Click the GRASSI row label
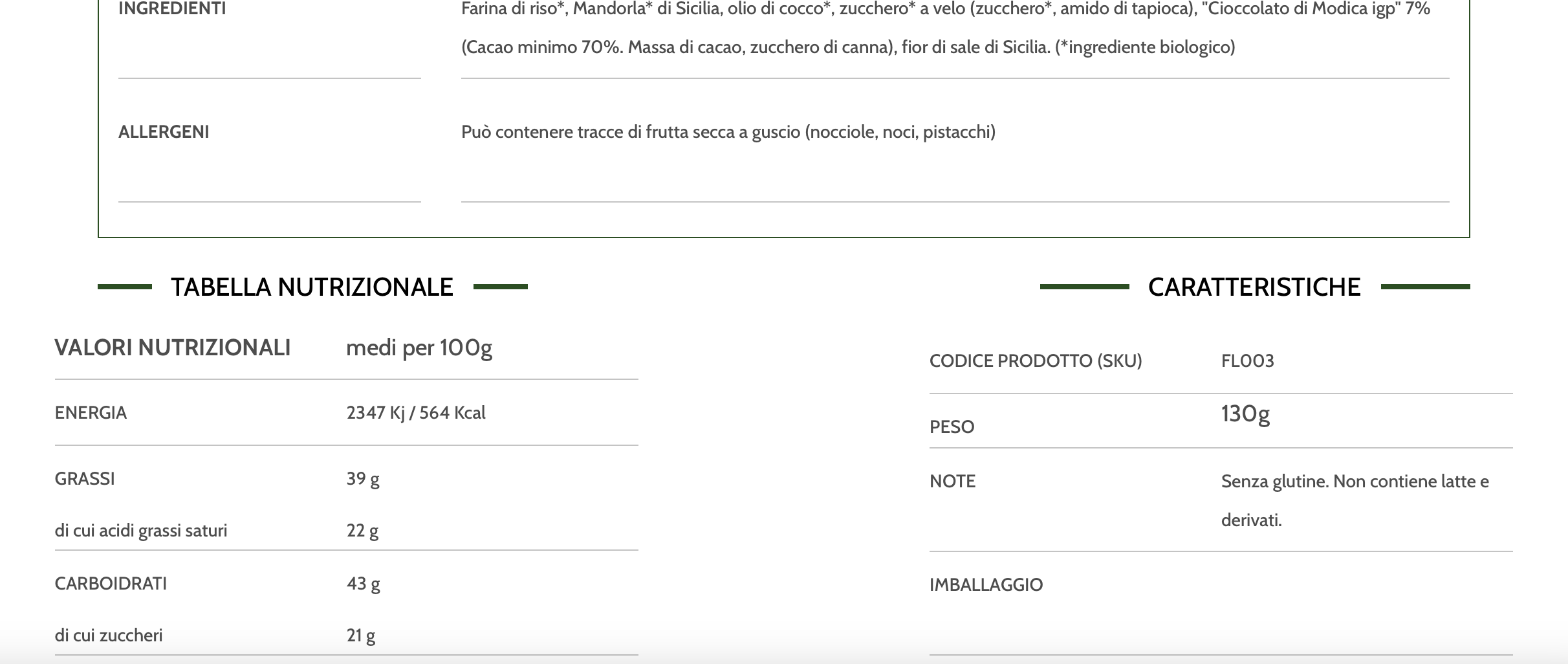This screenshot has height=664, width=1568. pyautogui.click(x=85, y=479)
